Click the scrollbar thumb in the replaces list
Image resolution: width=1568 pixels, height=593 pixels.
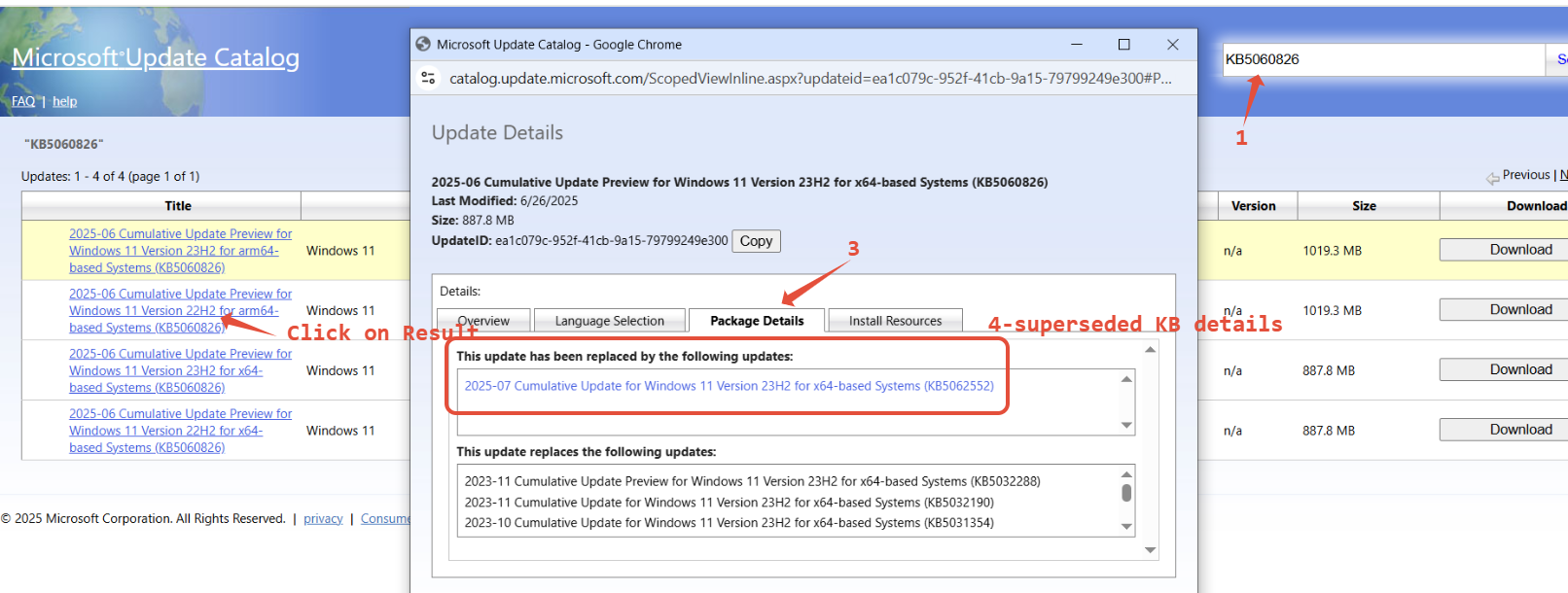coord(1126,493)
